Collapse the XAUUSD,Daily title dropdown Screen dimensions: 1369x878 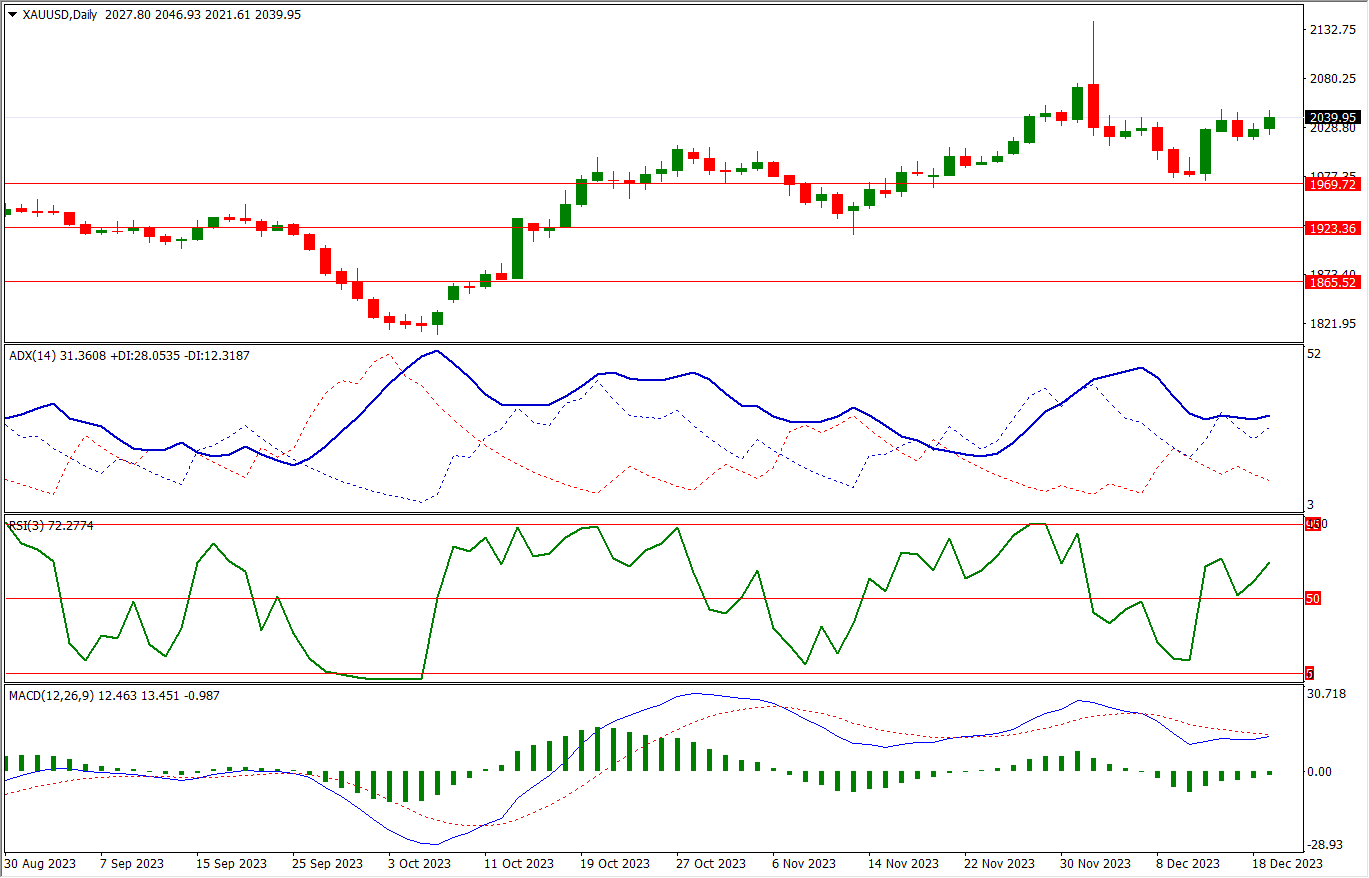click(11, 15)
